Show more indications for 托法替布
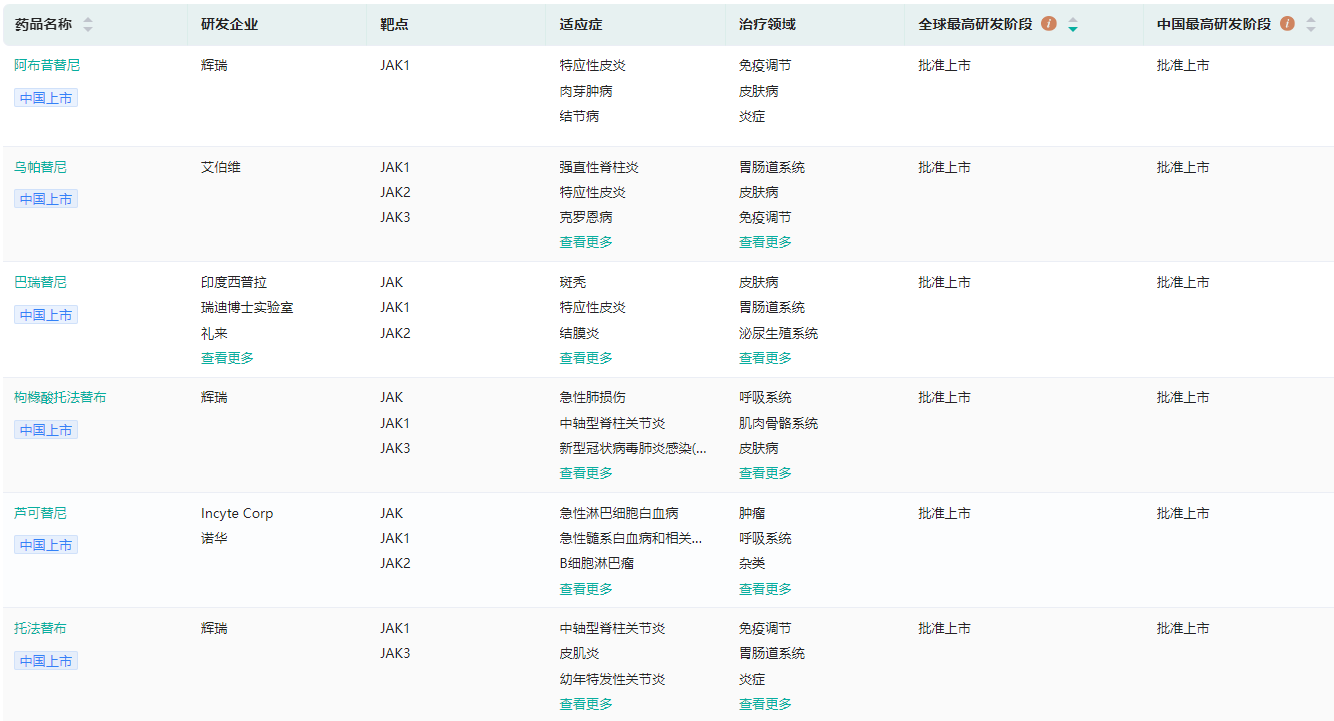The width and height of the screenshot is (1334, 721). tap(586, 704)
